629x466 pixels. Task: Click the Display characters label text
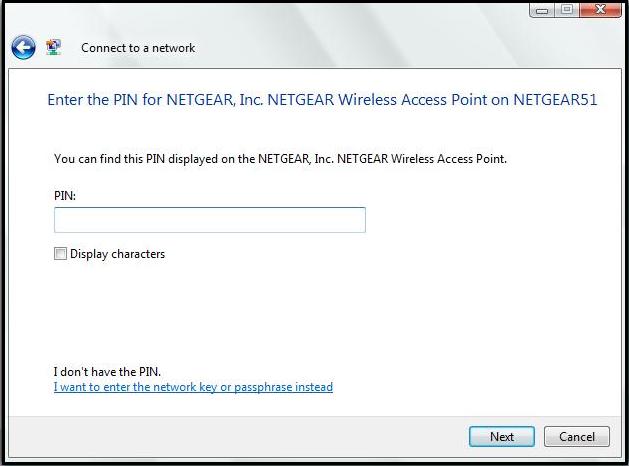(x=117, y=254)
